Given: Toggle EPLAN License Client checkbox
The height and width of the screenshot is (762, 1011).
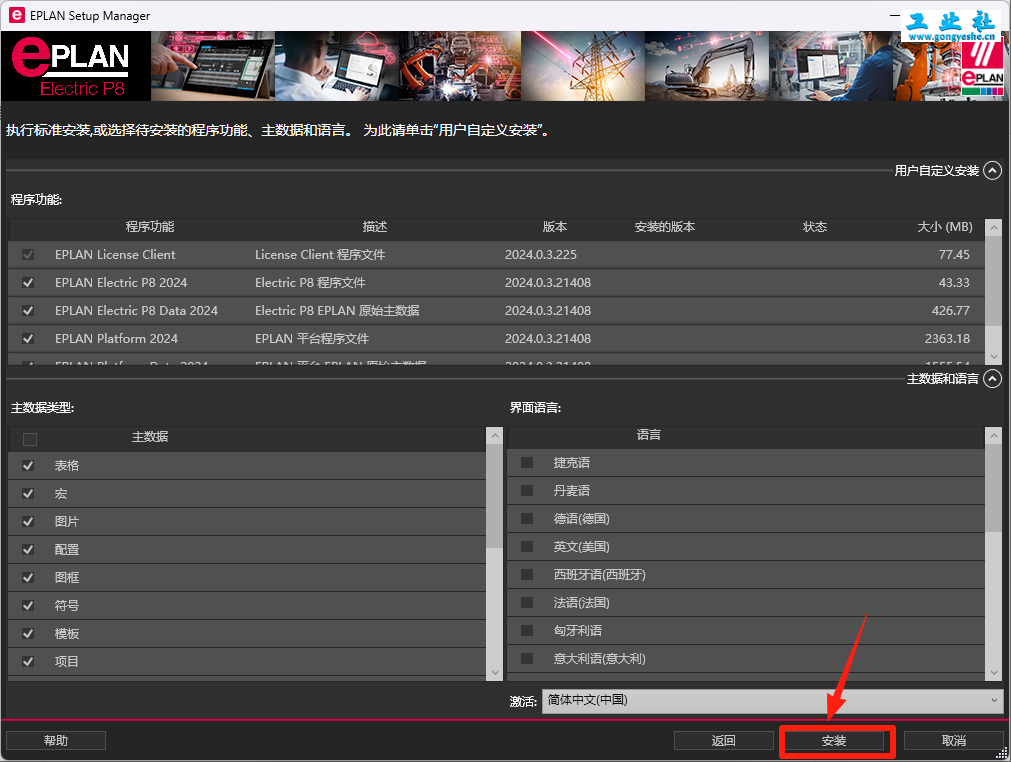Looking at the screenshot, I should pyautogui.click(x=28, y=255).
